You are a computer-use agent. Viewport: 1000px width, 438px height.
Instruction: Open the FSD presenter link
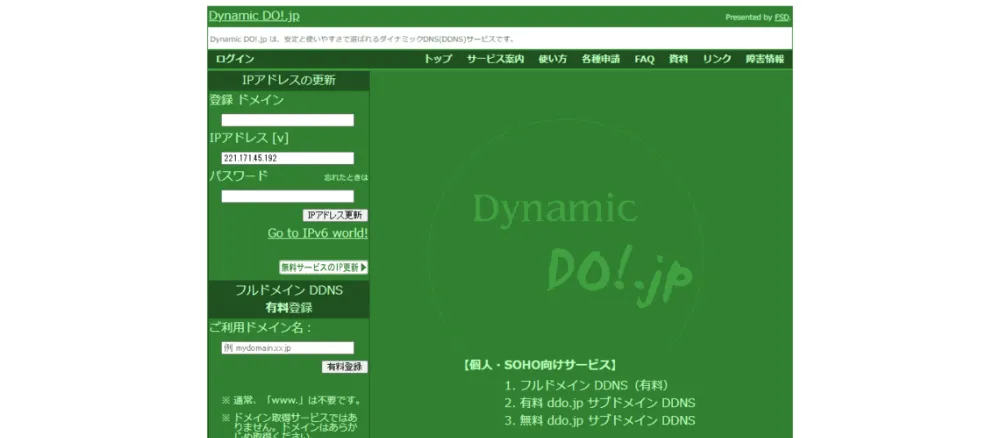pos(781,18)
